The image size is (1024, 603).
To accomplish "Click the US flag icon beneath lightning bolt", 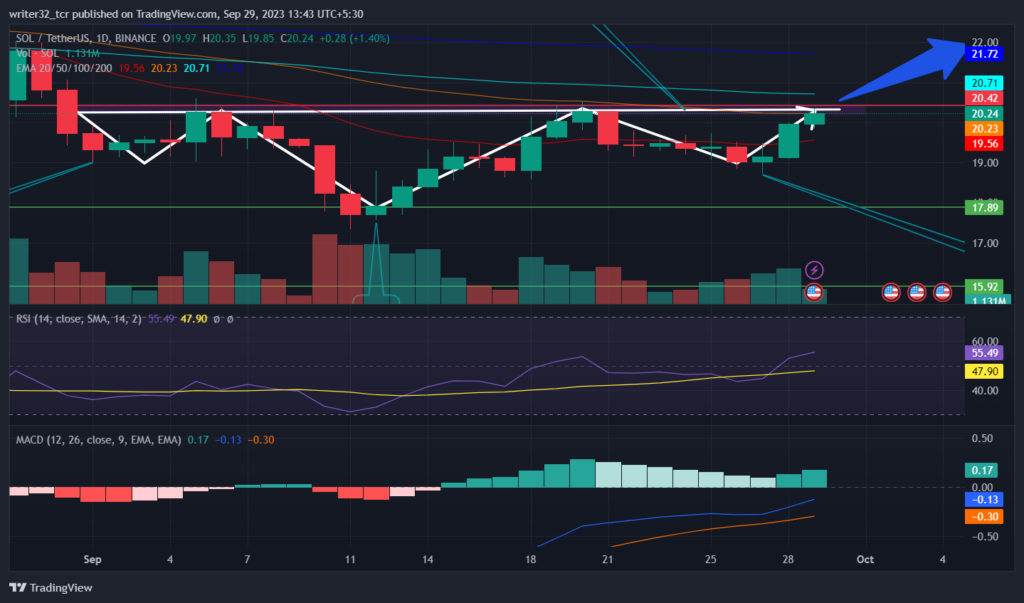I will pos(813,291).
